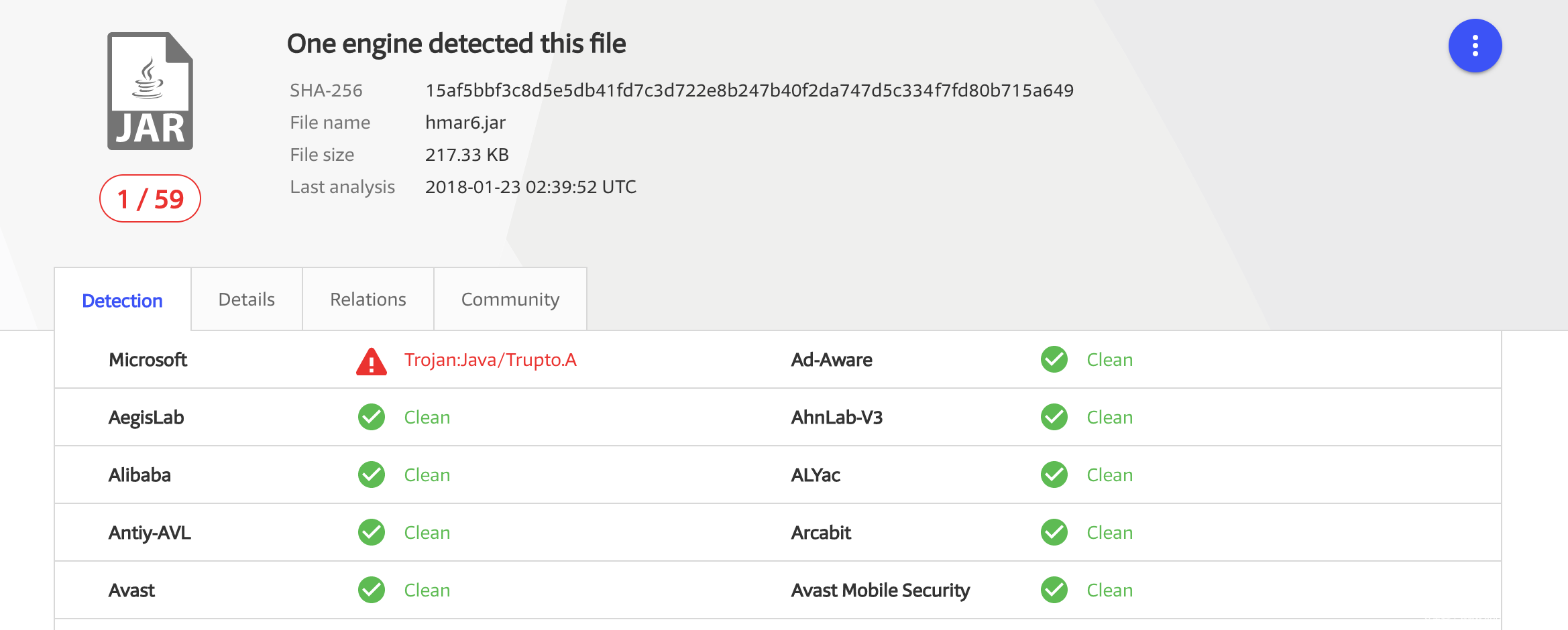This screenshot has width=1568, height=630.
Task: Click the red warning icon for Microsoft
Action: tap(371, 361)
